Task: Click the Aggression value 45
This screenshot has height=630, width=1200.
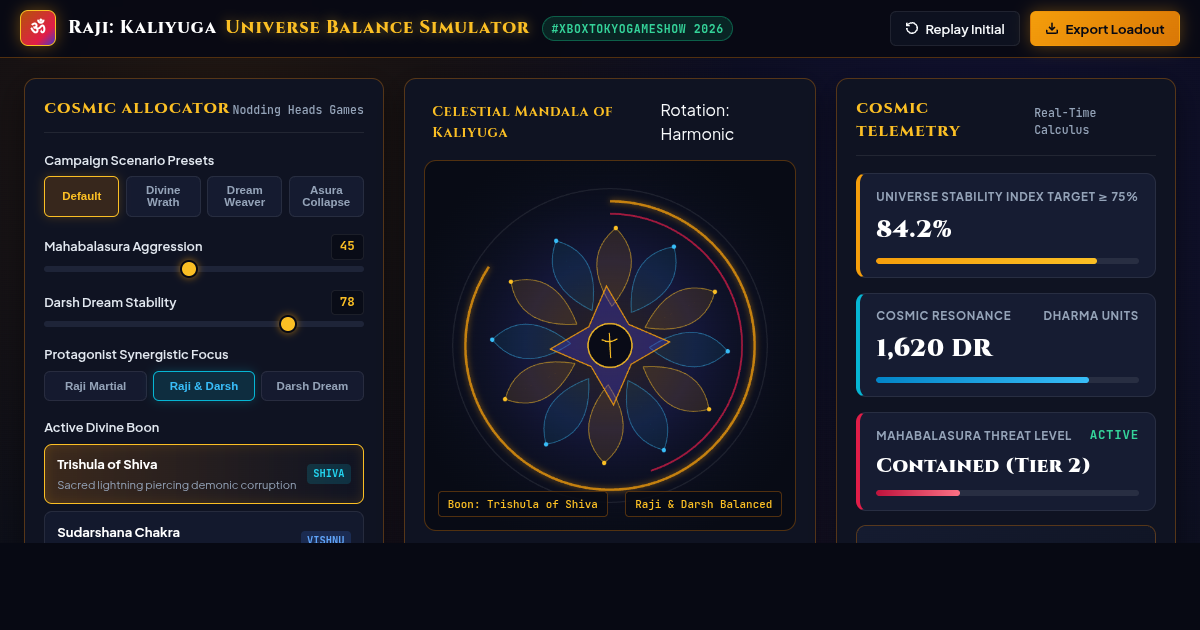Action: point(347,246)
